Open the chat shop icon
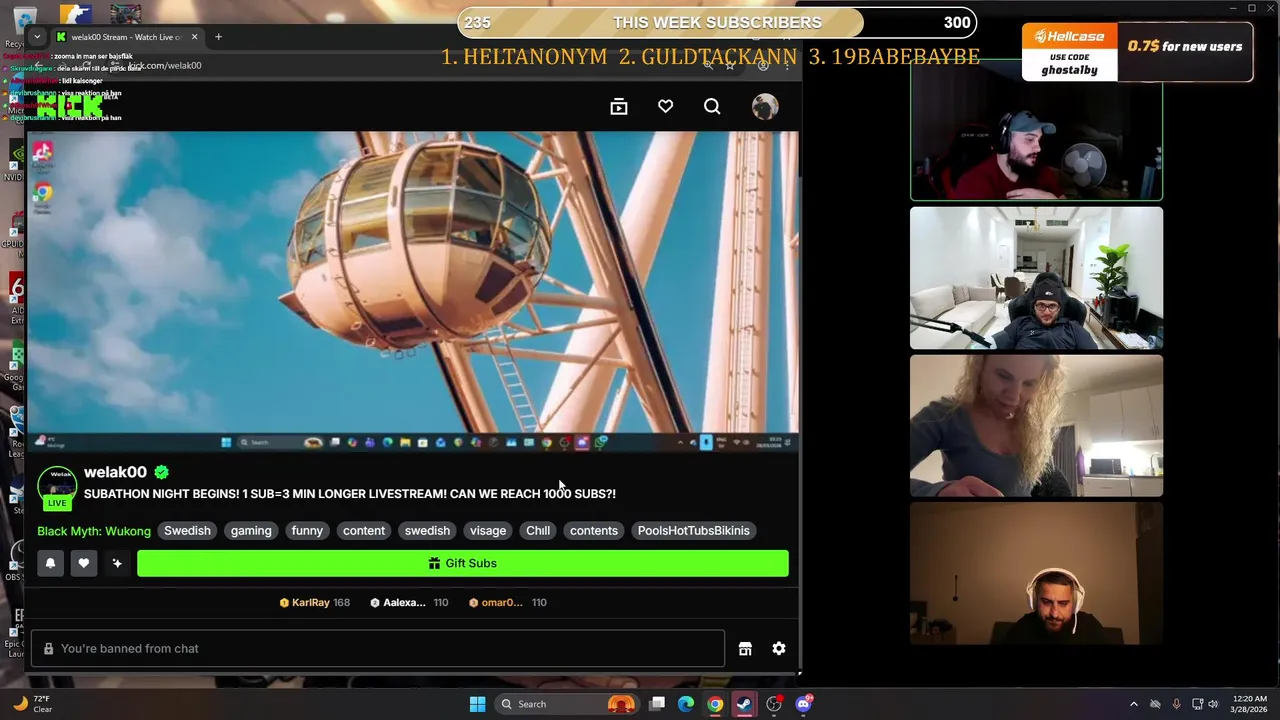The height and width of the screenshot is (720, 1280). click(x=745, y=648)
